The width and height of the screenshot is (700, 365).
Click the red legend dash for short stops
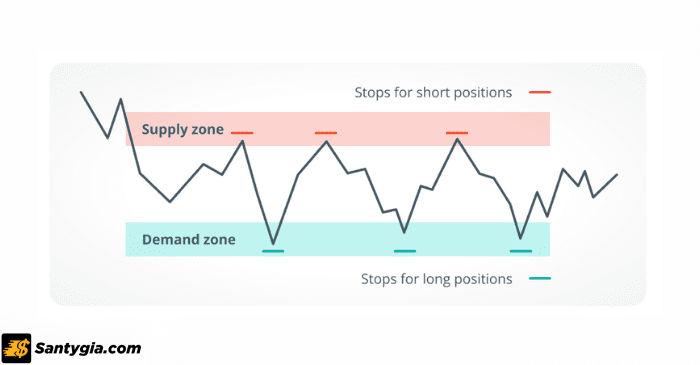[x=540, y=92]
